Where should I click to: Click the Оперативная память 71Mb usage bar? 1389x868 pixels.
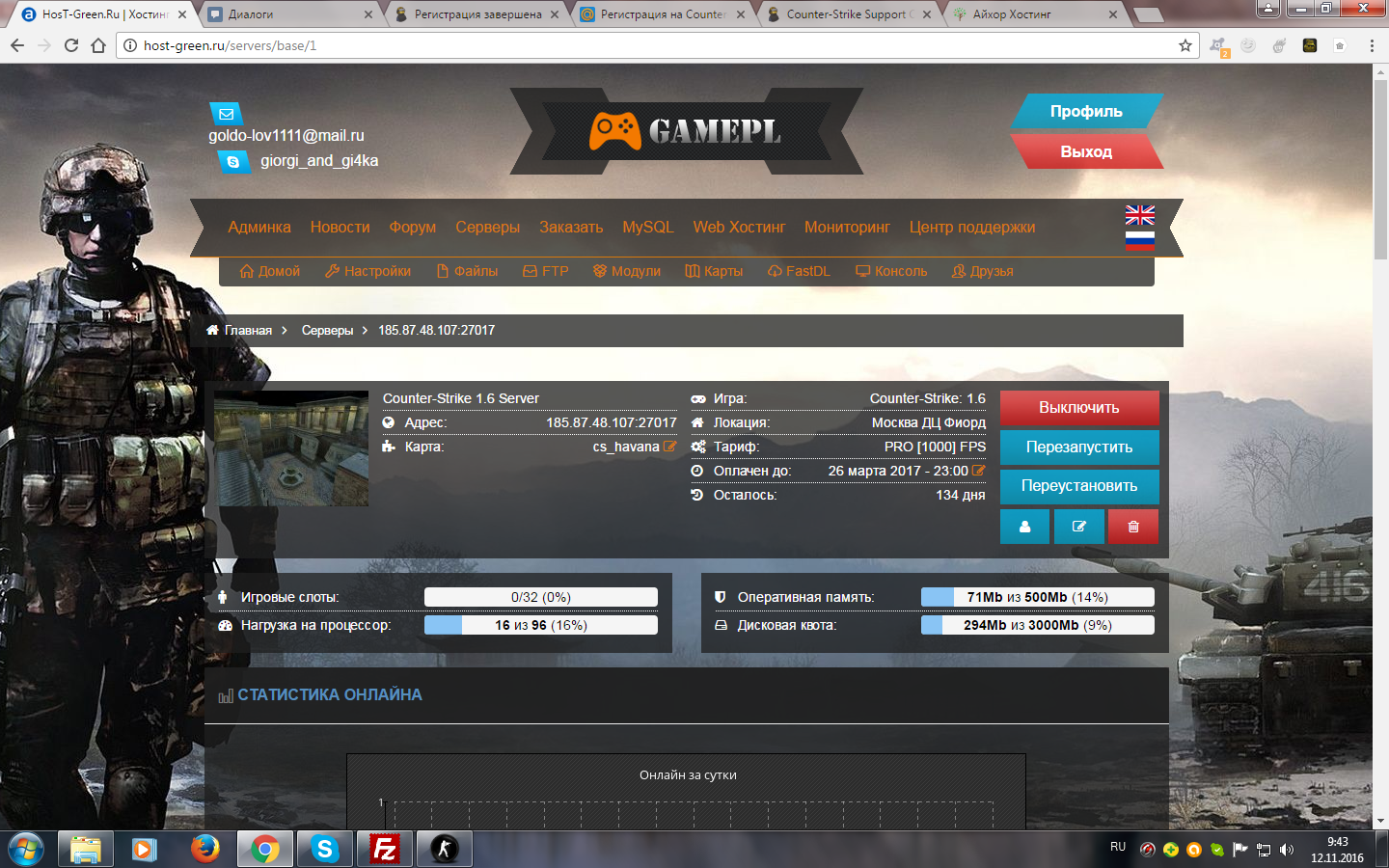[1038, 597]
